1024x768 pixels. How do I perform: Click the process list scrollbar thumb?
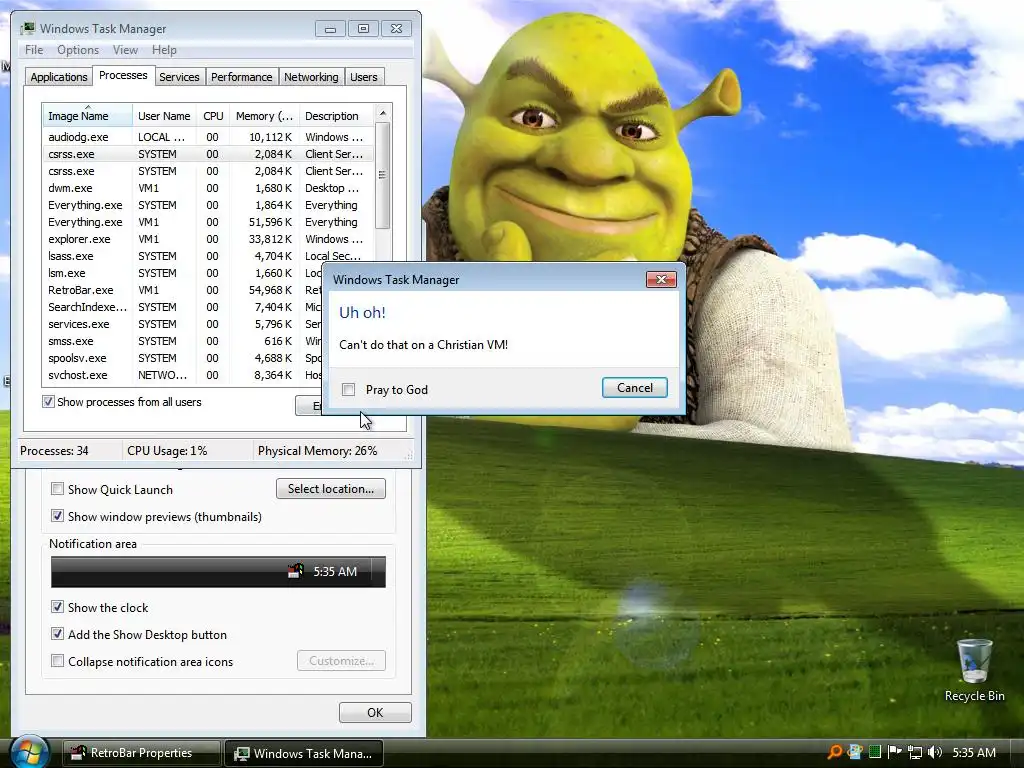[383, 175]
